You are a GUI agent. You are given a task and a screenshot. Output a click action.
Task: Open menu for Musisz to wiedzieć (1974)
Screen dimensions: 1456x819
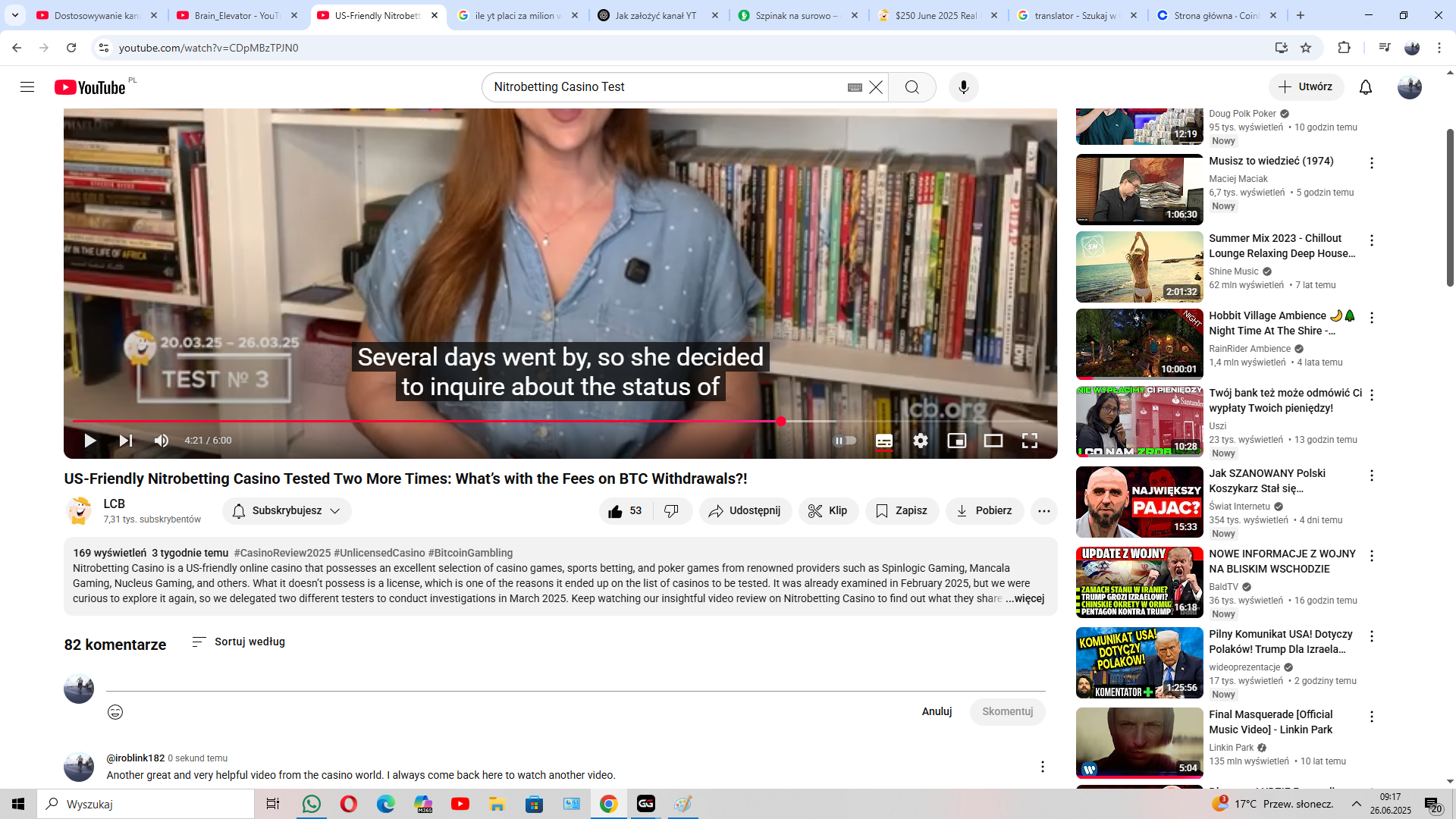pyautogui.click(x=1372, y=163)
